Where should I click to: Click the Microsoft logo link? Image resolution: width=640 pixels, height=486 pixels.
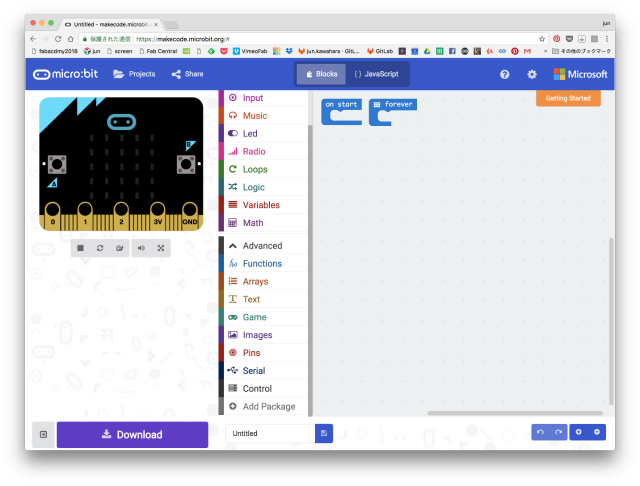(580, 74)
